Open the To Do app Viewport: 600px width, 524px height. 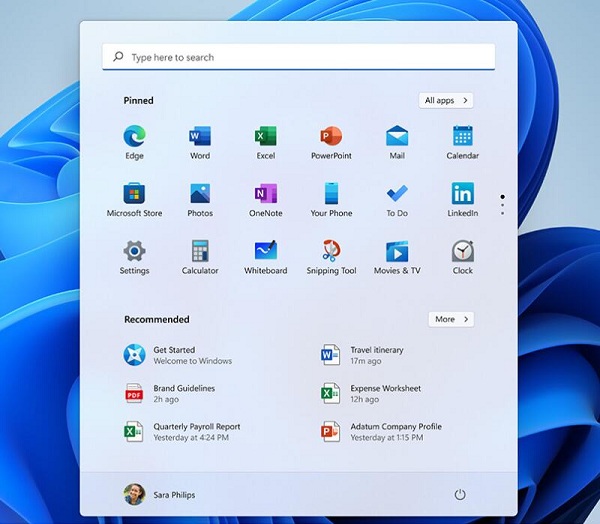pyautogui.click(x=397, y=200)
